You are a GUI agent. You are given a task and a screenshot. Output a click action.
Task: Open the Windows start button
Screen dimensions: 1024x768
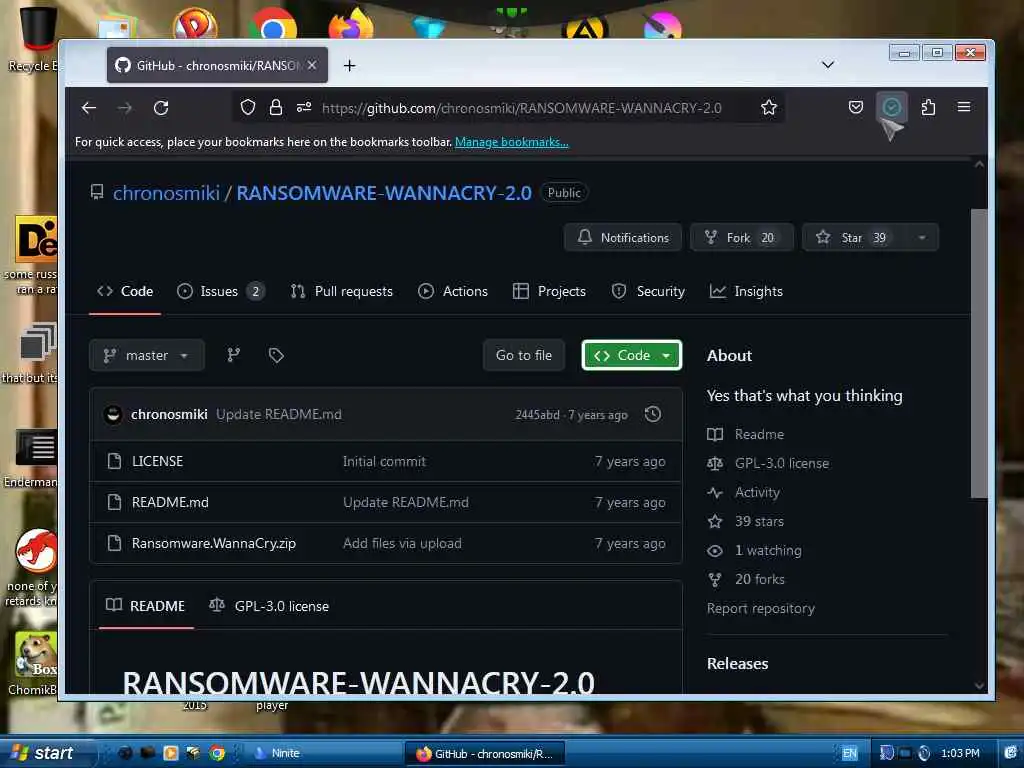(44, 753)
